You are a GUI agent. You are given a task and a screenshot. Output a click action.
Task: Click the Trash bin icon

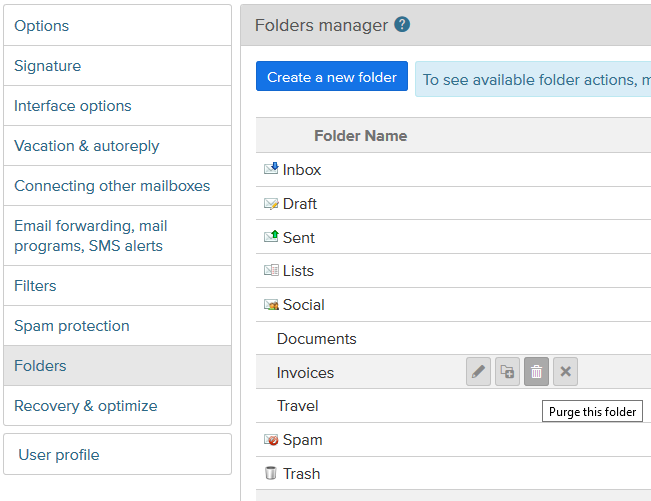point(271,473)
